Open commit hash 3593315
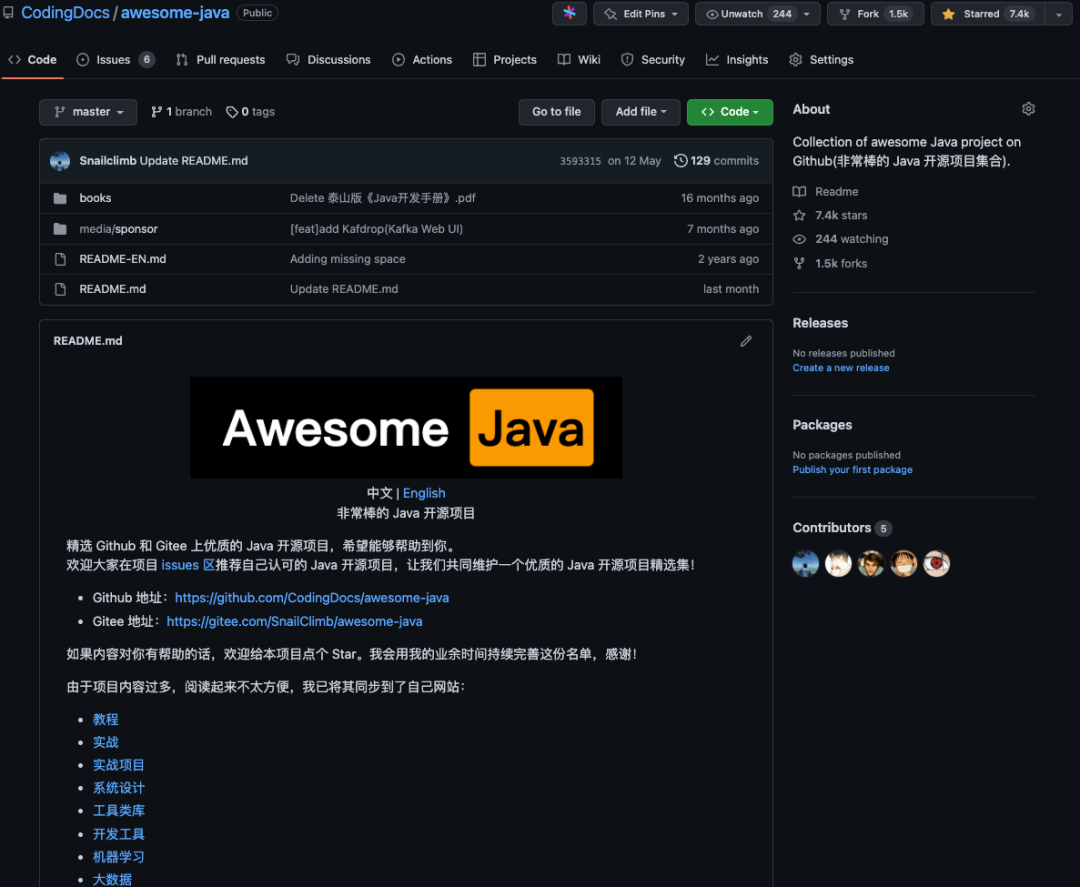This screenshot has width=1080, height=887. [580, 161]
